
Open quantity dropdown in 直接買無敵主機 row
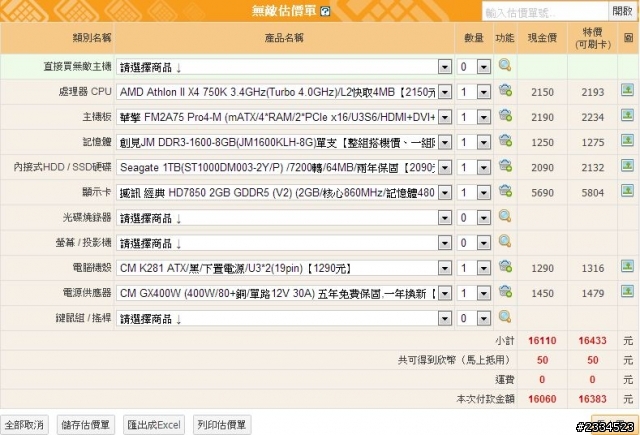point(484,67)
